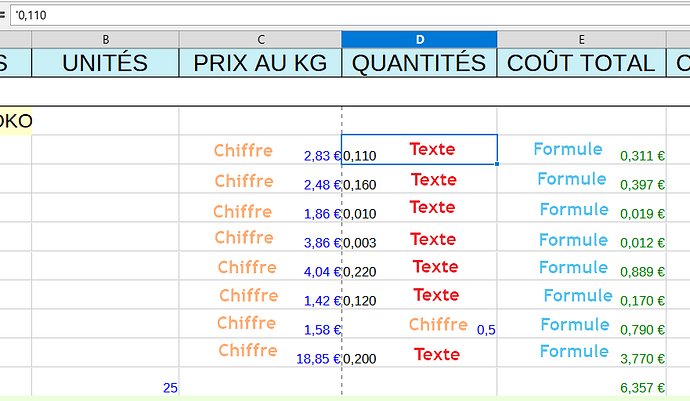
Task: Select column B header
Action: pyautogui.click(x=105, y=39)
